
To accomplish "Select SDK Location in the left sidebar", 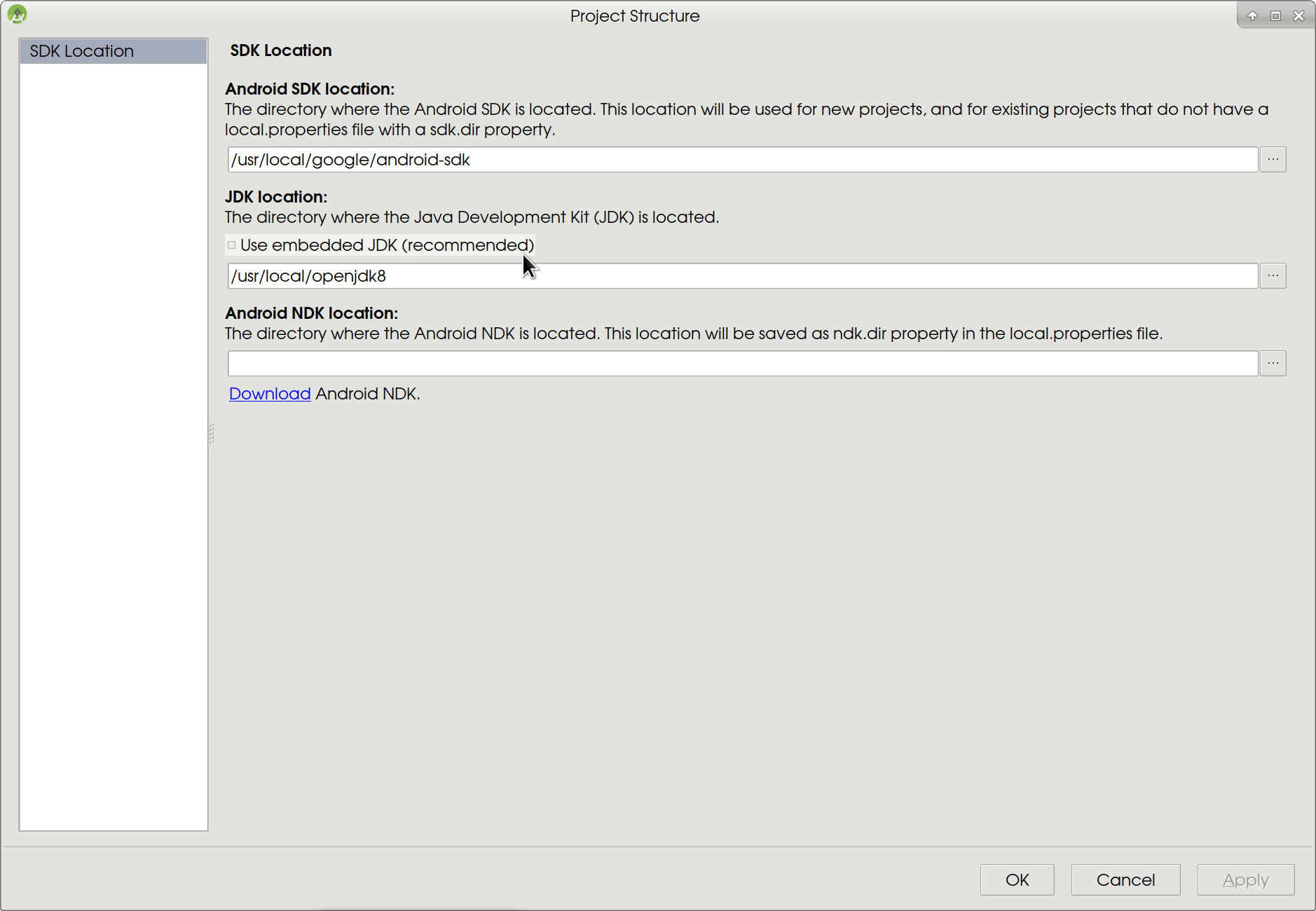I will pos(81,50).
